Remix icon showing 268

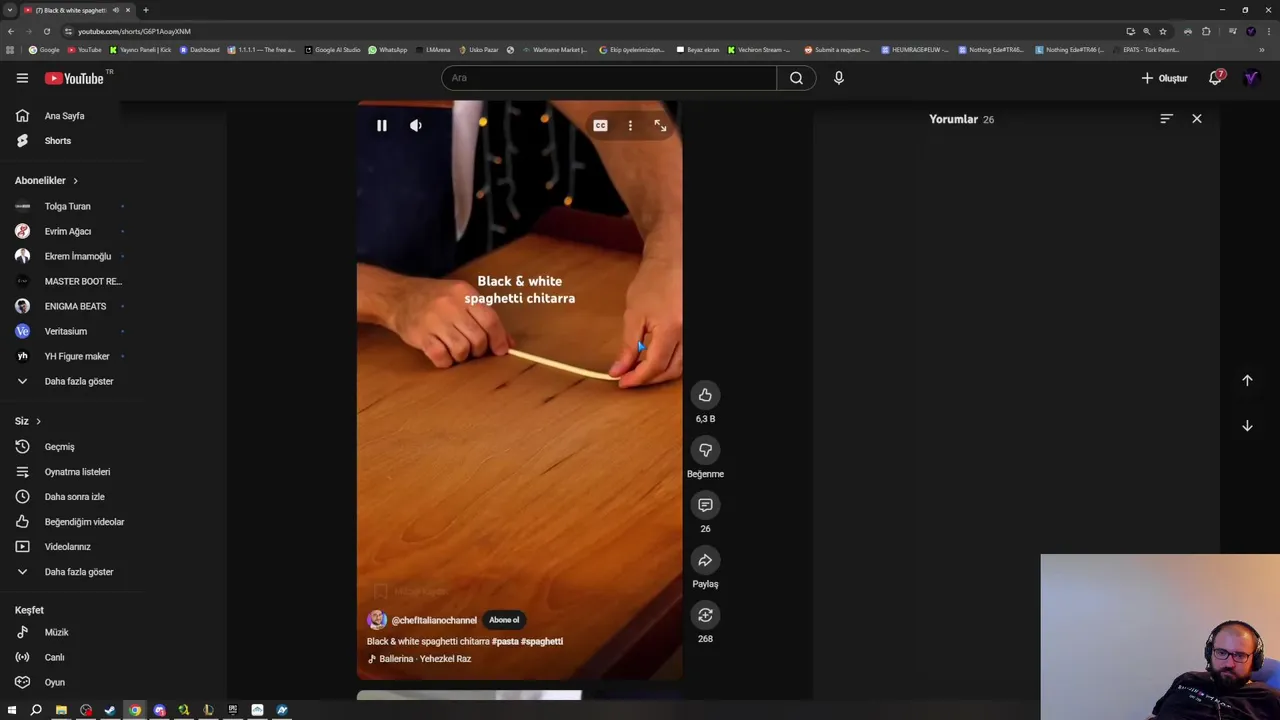click(x=705, y=615)
